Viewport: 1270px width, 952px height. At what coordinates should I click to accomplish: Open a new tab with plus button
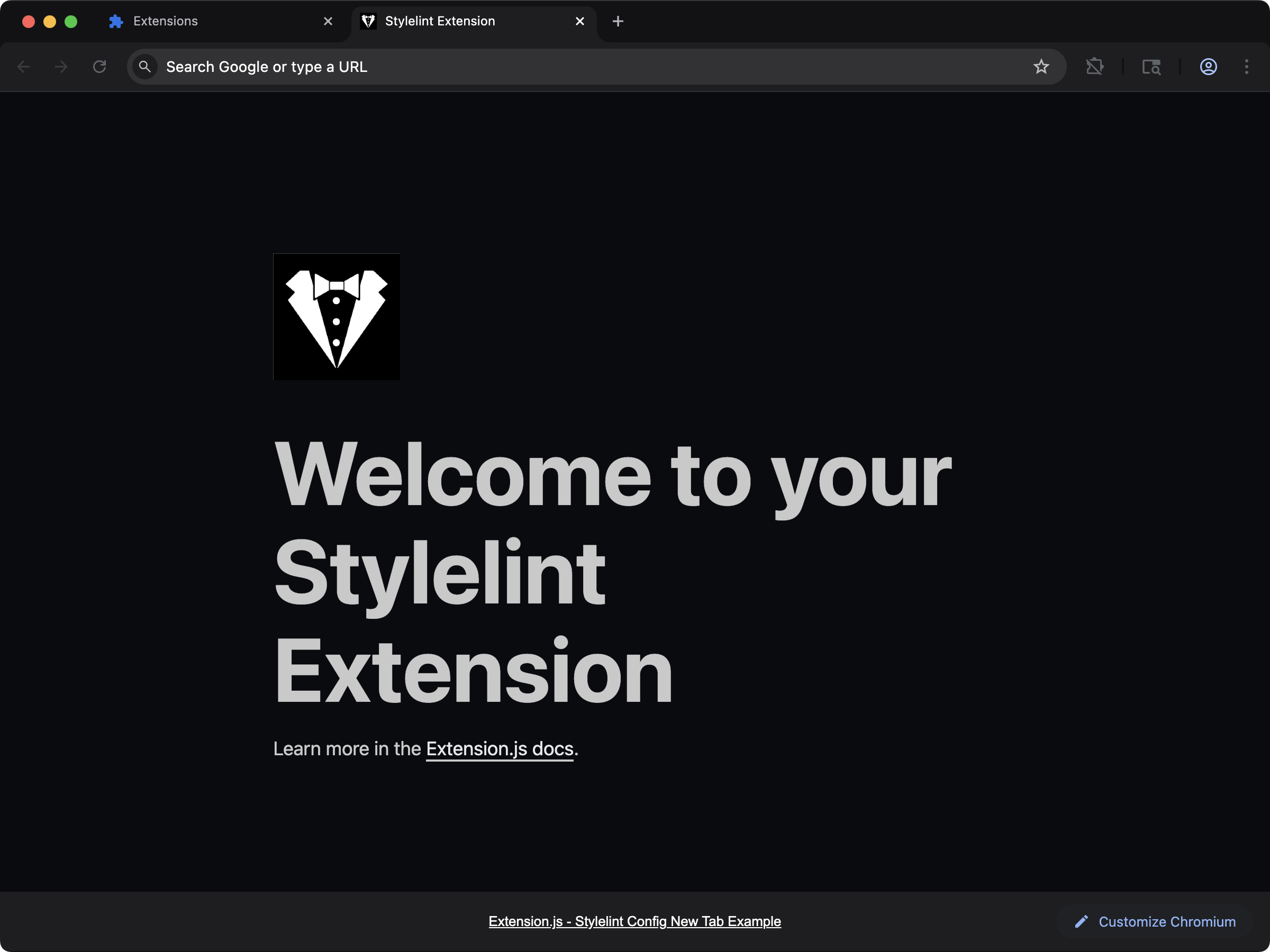[617, 21]
